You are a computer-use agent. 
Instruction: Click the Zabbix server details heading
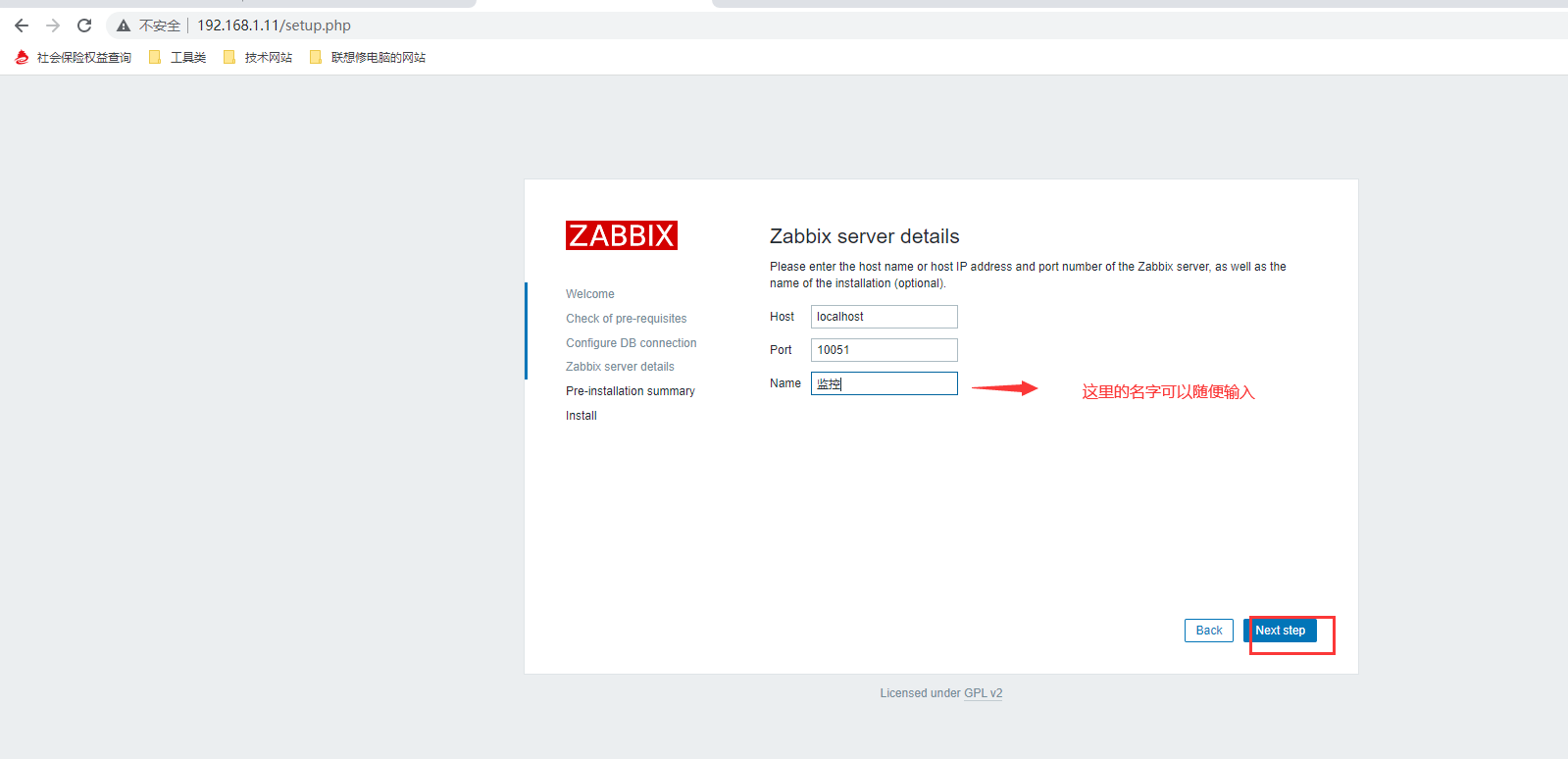tap(865, 236)
